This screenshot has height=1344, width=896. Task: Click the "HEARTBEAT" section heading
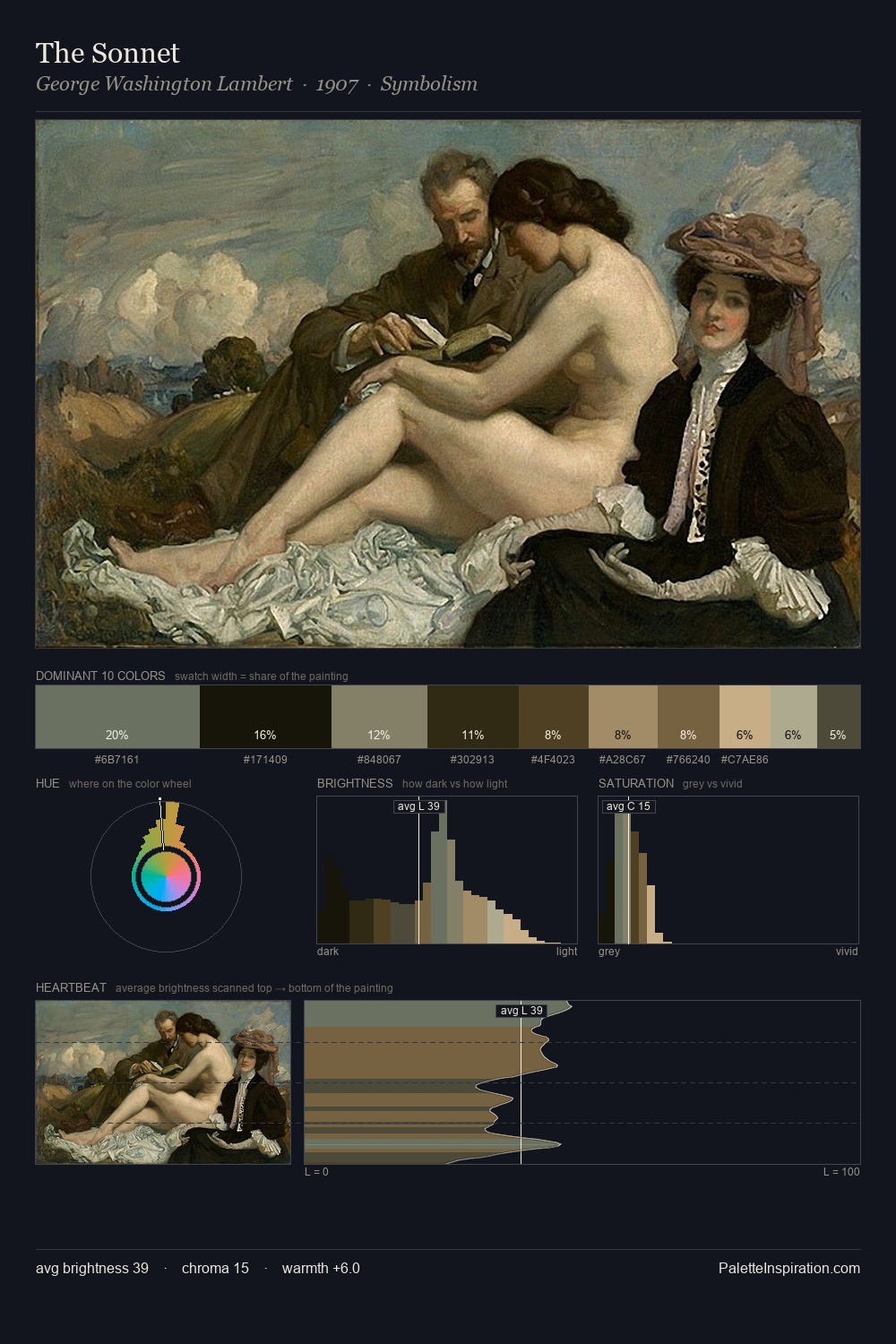(x=71, y=987)
